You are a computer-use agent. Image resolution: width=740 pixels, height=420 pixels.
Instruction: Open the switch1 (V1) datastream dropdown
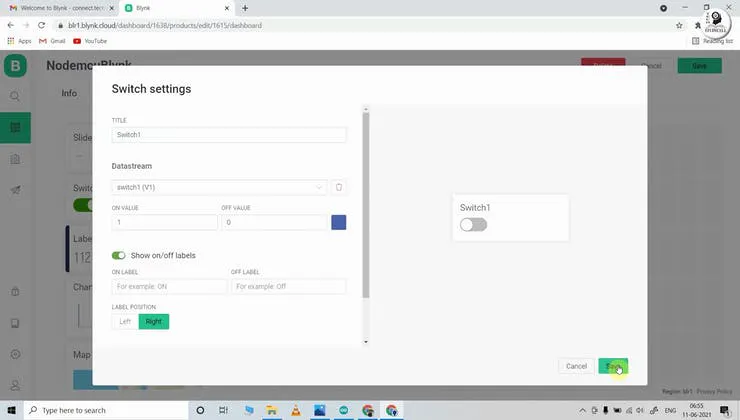coord(219,187)
